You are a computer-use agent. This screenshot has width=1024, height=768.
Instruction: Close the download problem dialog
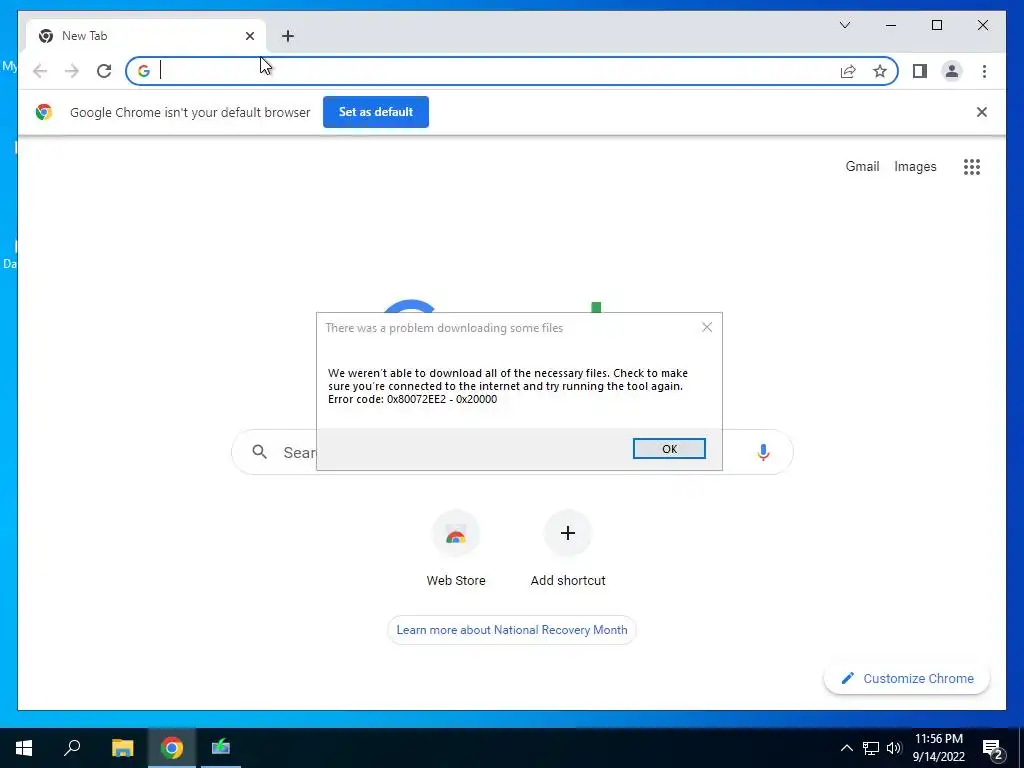tap(707, 327)
